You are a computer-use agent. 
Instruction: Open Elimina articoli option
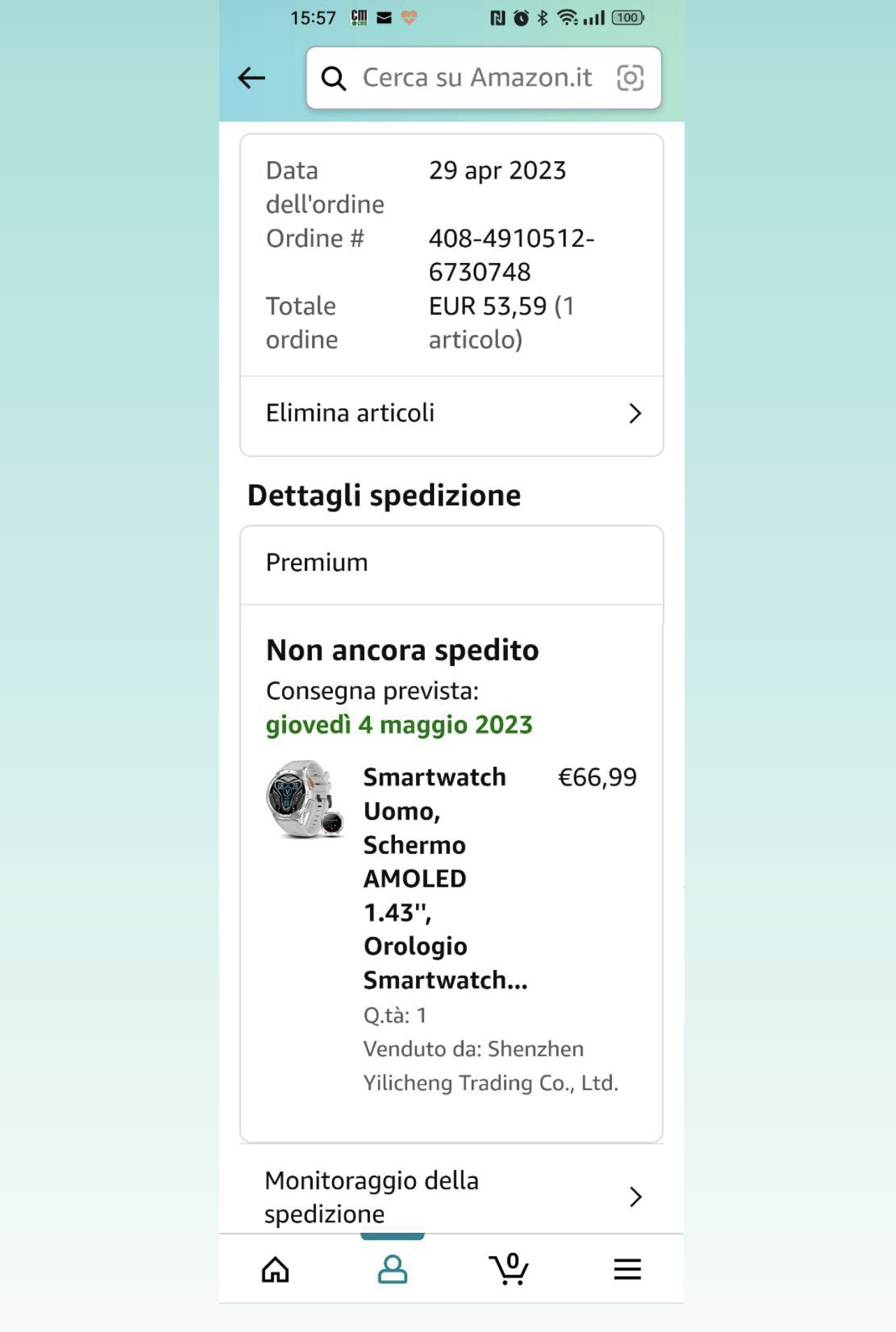click(350, 414)
